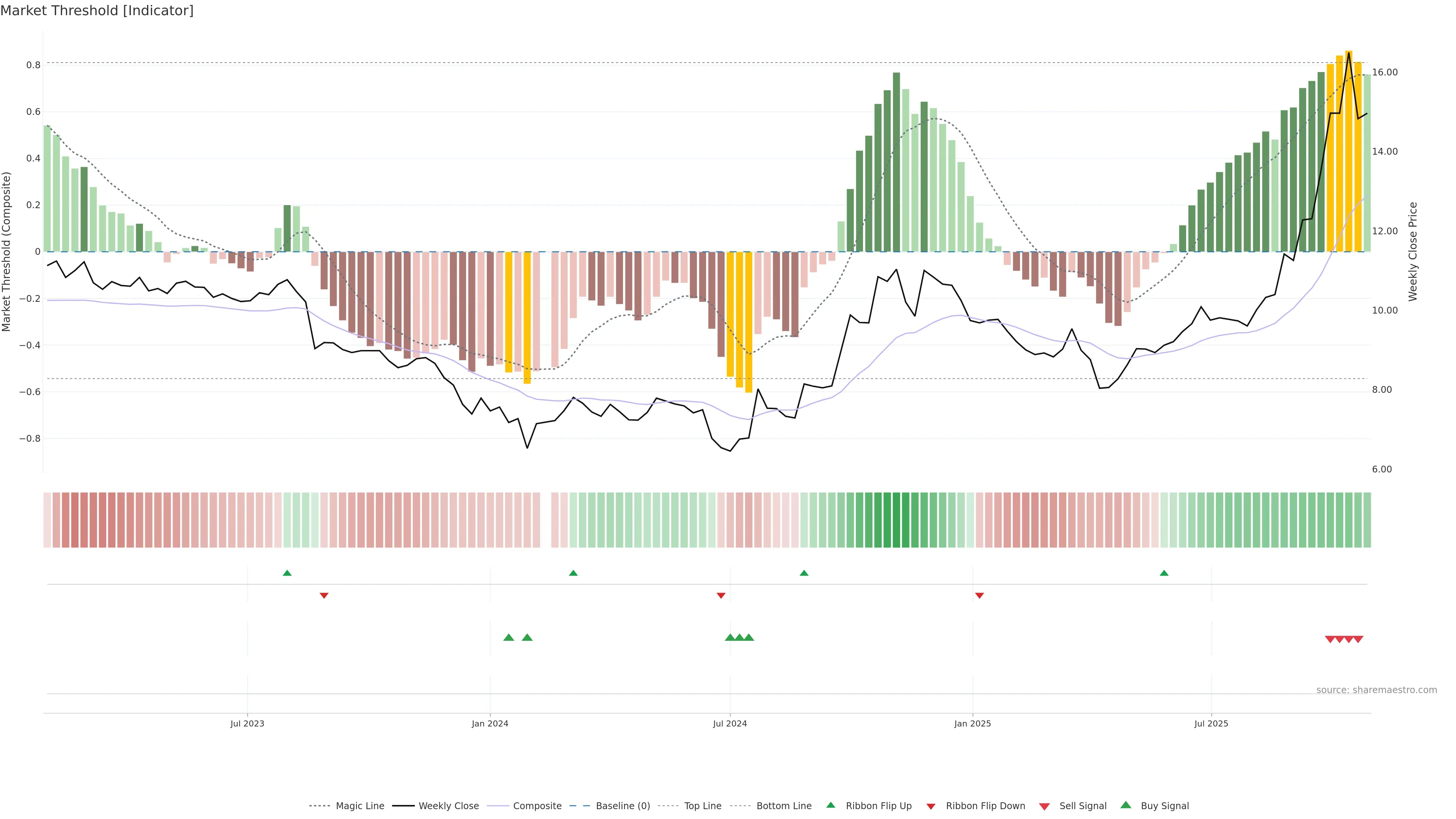Click the rightmost red sell signal triangle
Viewport: 1456px width, 819px height.
[1358, 639]
